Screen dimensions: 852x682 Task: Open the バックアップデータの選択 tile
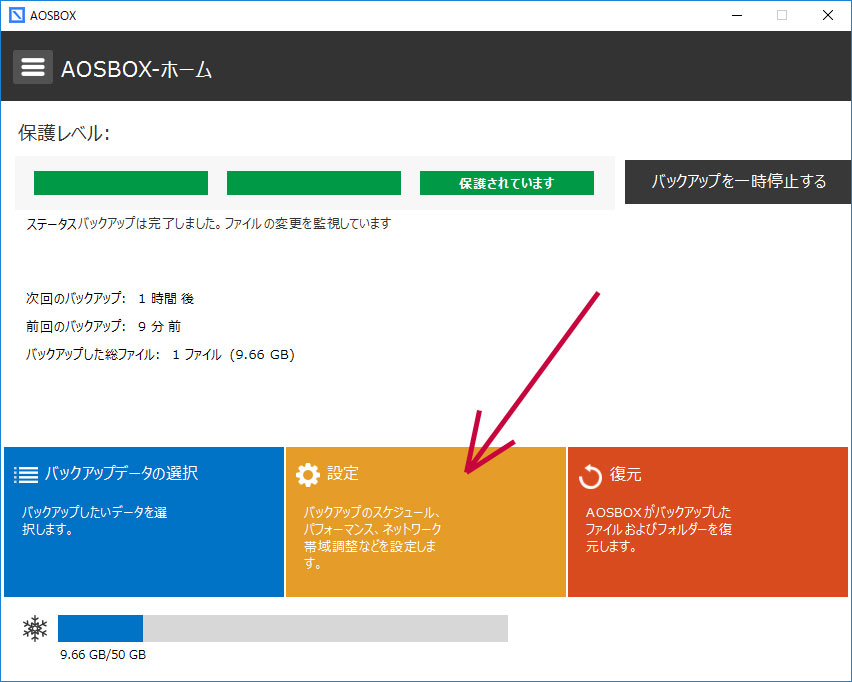click(x=144, y=522)
